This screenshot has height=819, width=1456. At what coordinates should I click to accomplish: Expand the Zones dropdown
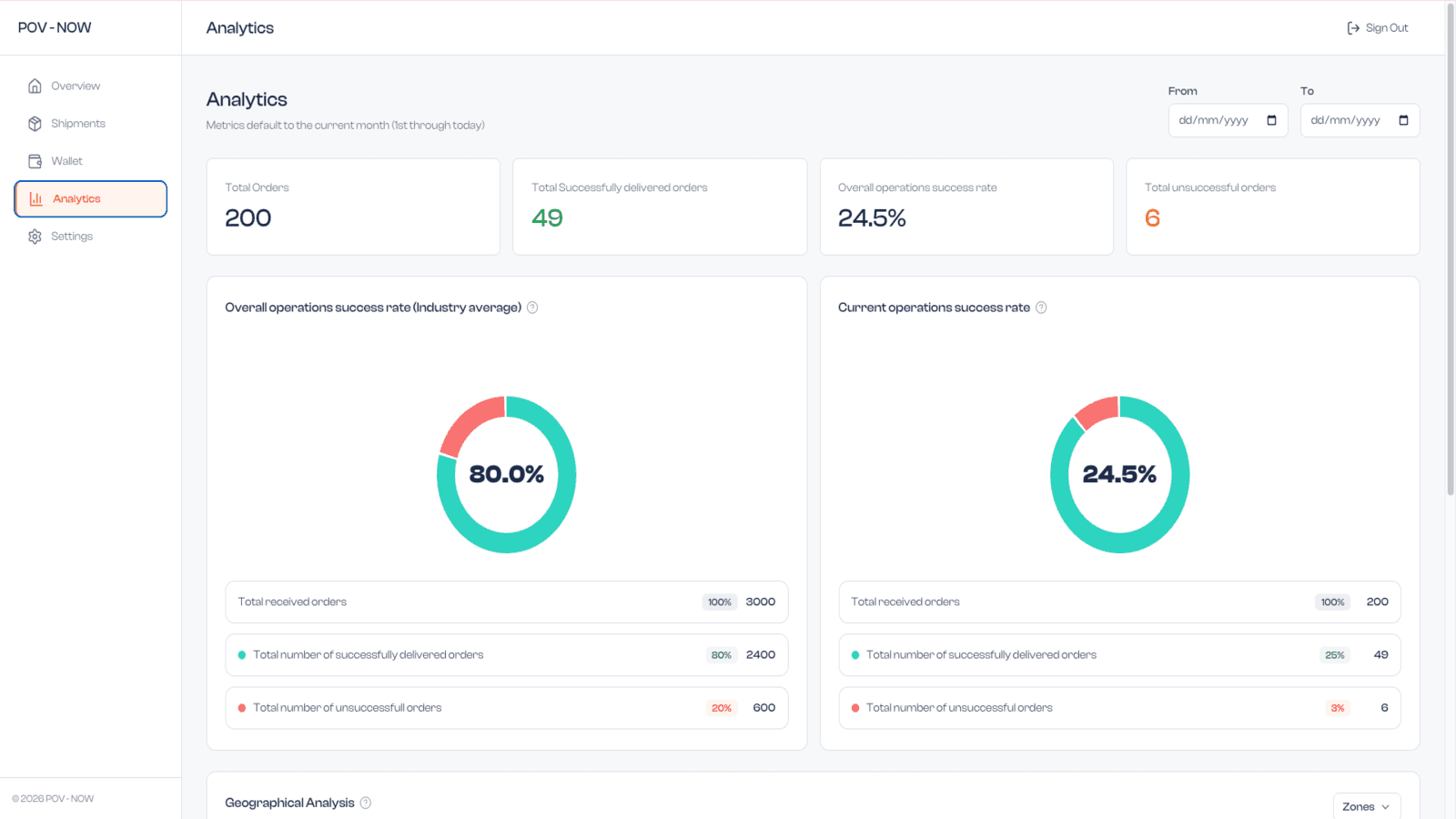(1367, 806)
